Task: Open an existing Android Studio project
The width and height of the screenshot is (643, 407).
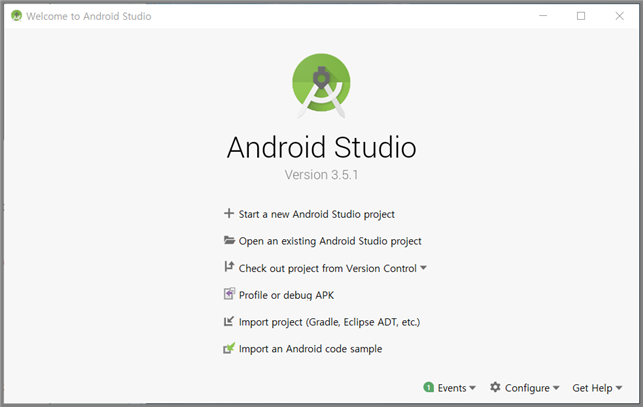Action: click(x=330, y=241)
